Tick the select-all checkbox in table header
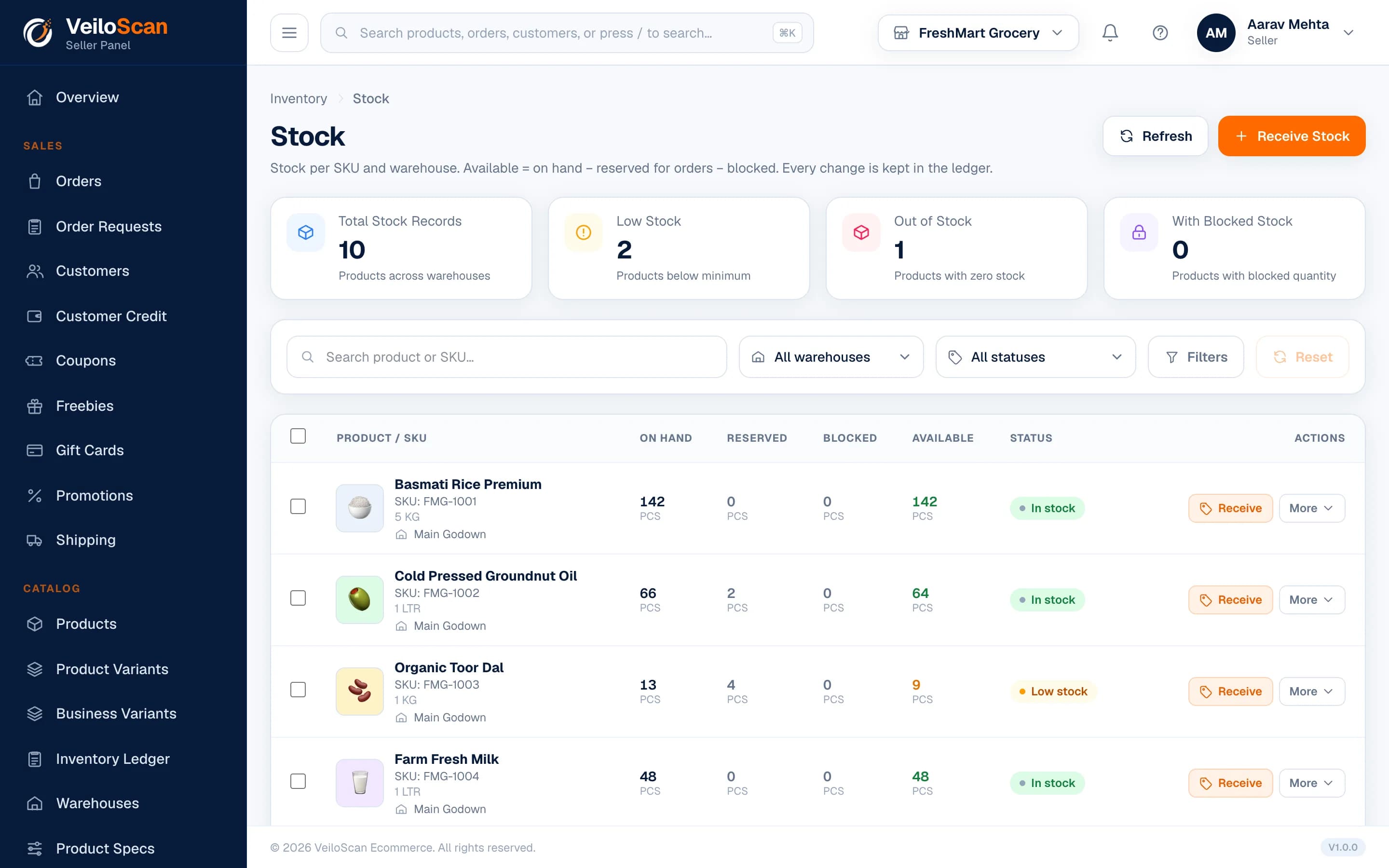This screenshot has height=868, width=1389. (x=298, y=436)
